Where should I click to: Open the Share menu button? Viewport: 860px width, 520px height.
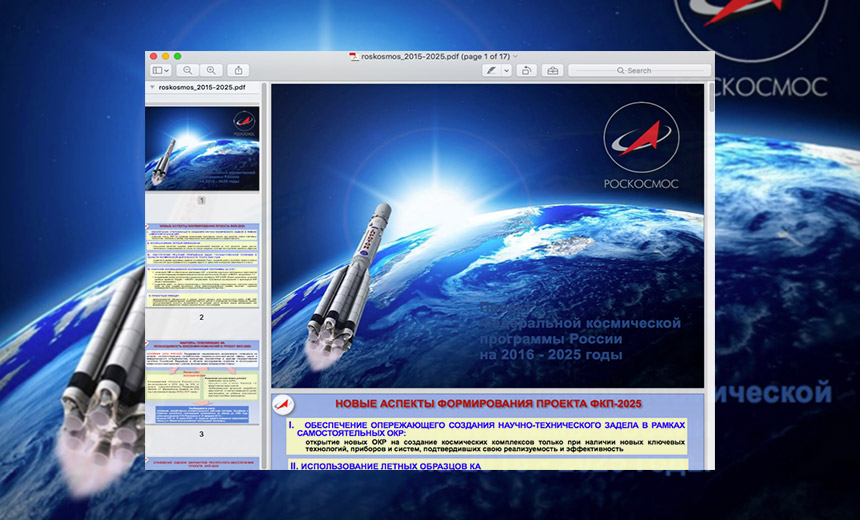click(239, 70)
